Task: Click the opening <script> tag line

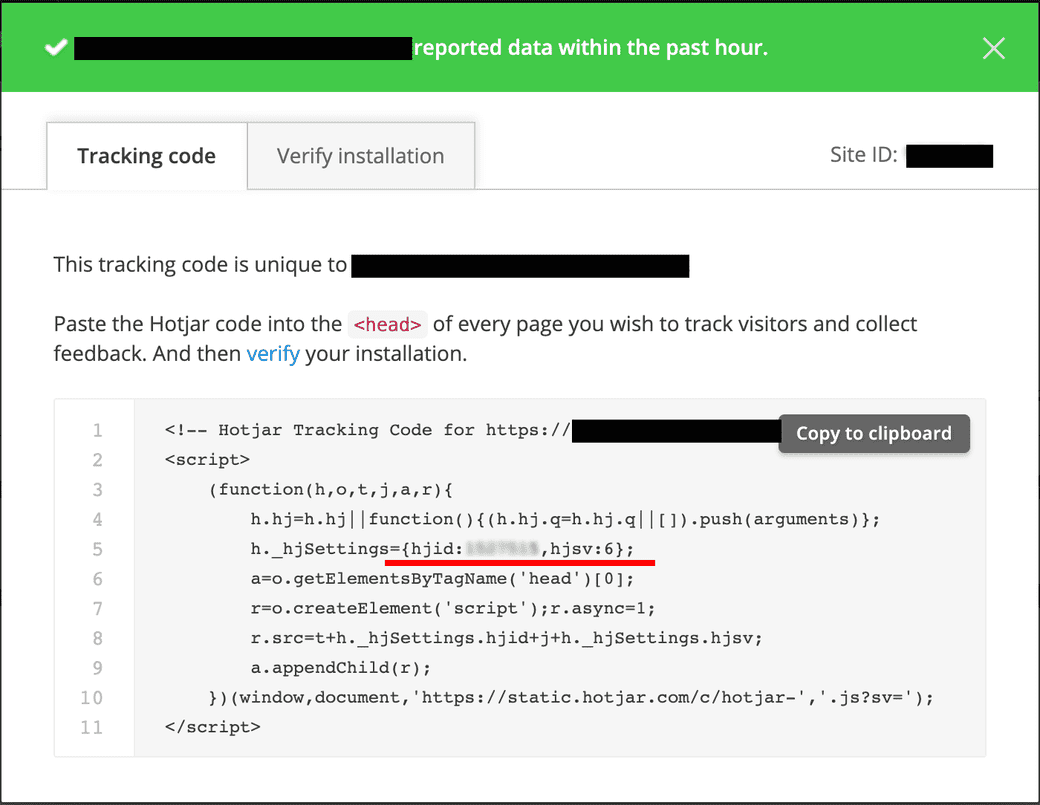Action: 208,460
